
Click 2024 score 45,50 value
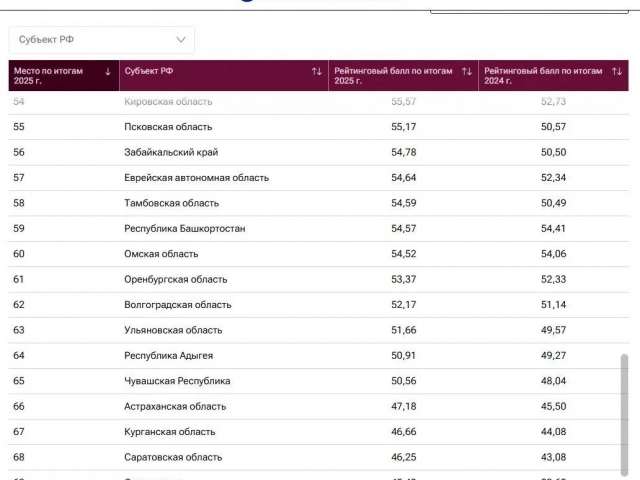(553, 407)
